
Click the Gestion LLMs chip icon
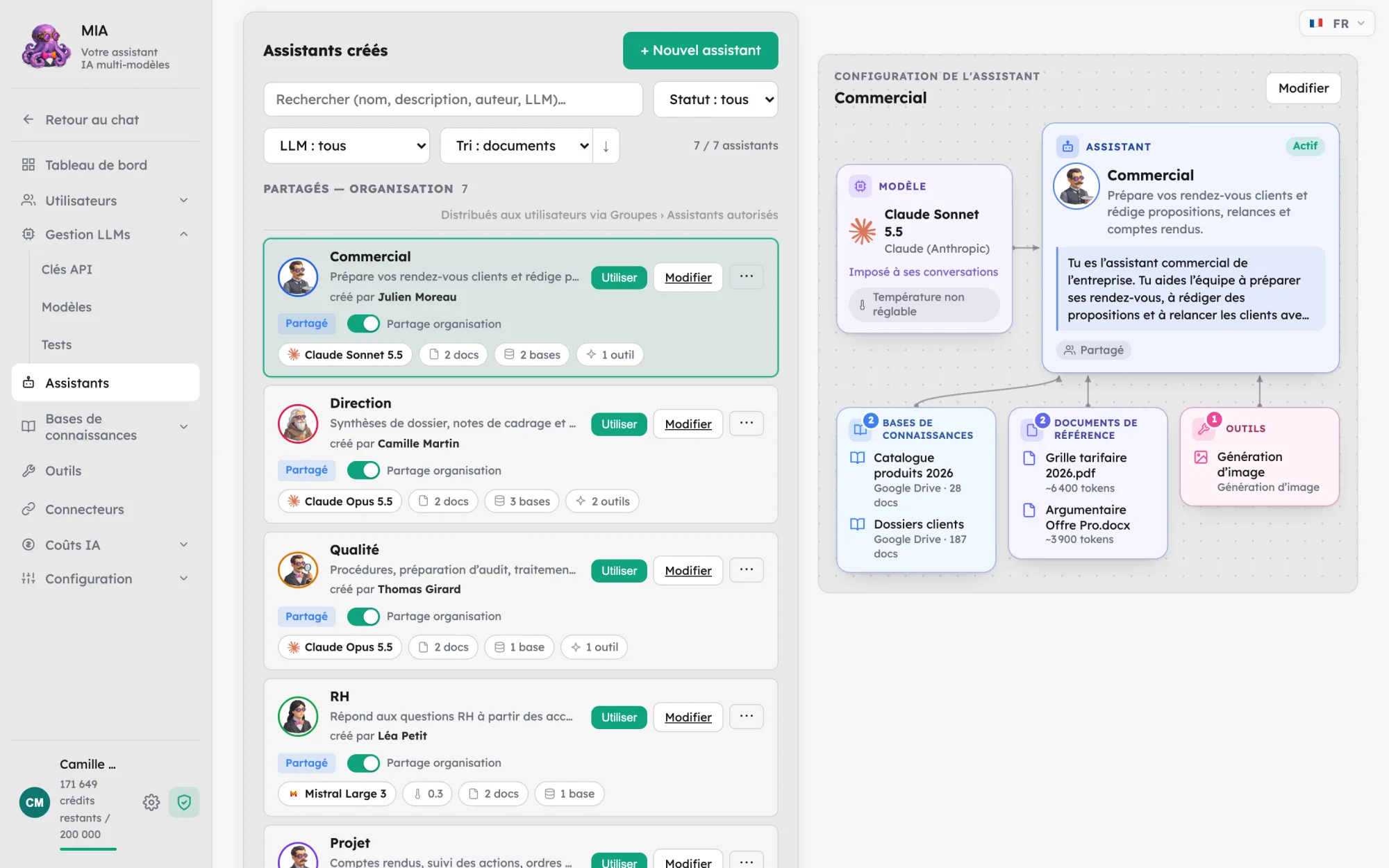28,234
